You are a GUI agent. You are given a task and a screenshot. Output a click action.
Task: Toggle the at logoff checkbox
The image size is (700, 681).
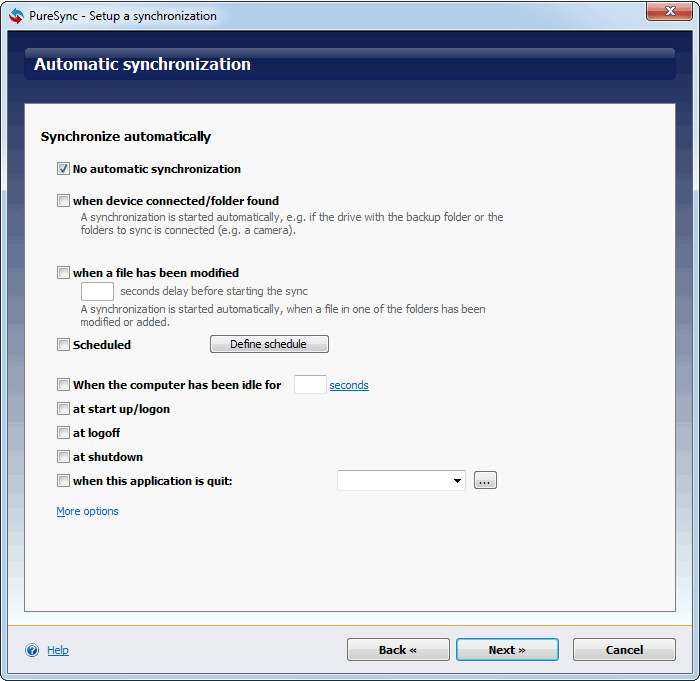click(x=63, y=433)
